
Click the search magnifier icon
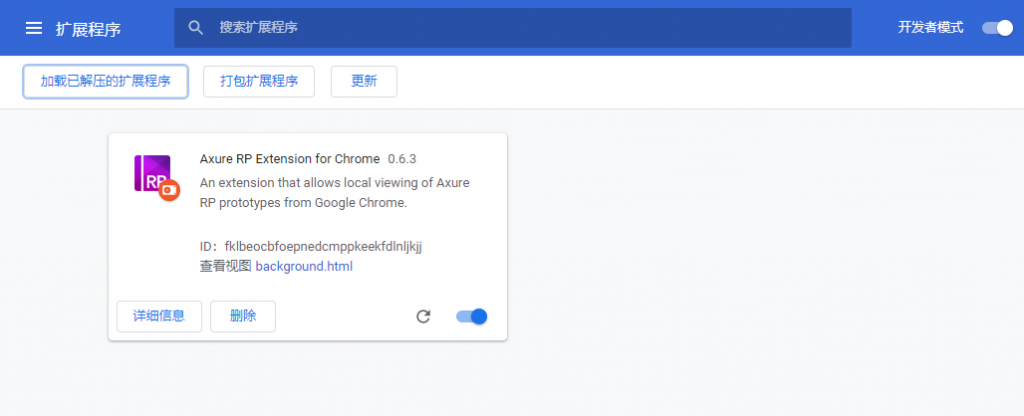point(196,28)
